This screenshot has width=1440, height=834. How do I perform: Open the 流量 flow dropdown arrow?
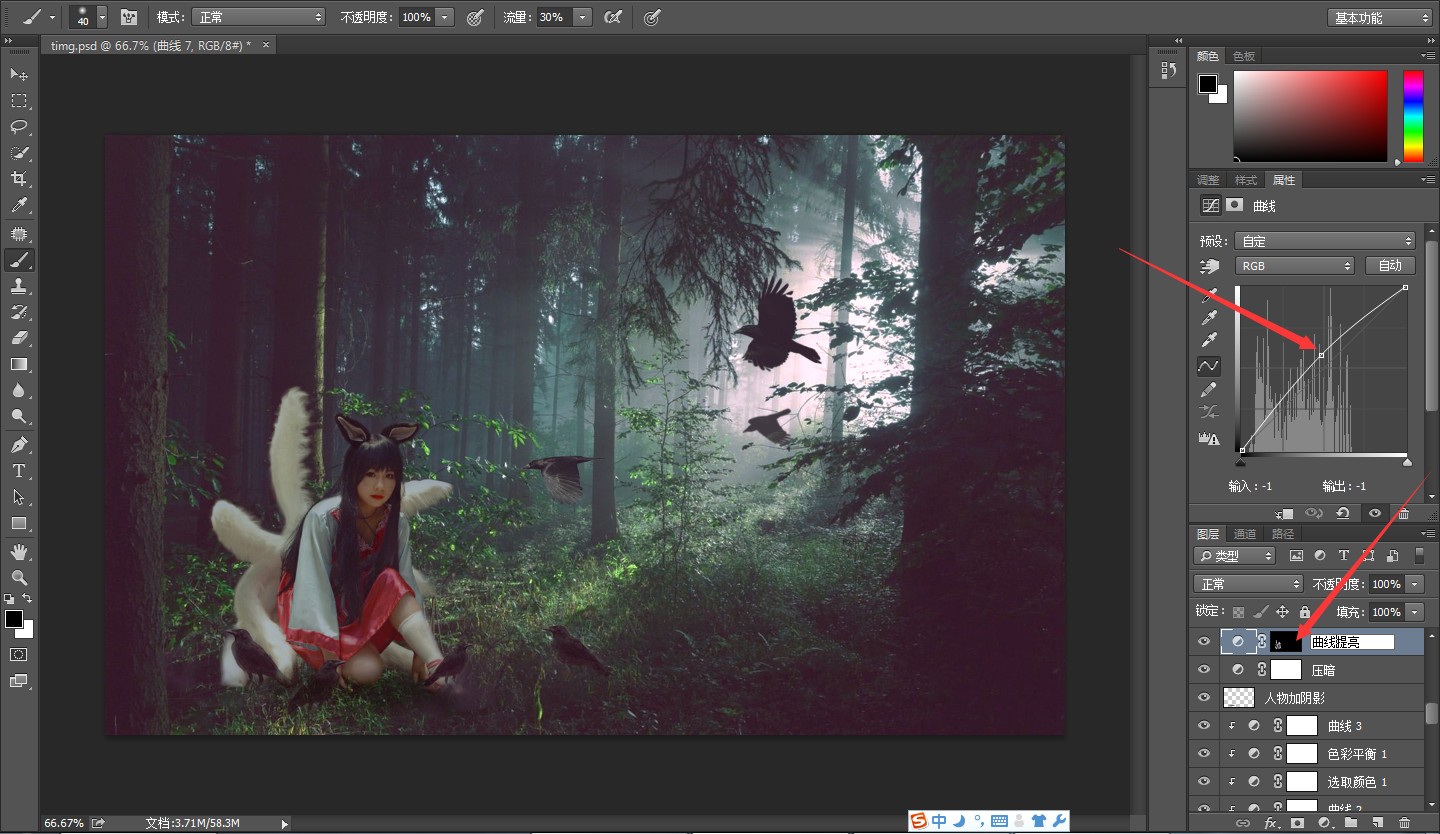click(x=583, y=17)
